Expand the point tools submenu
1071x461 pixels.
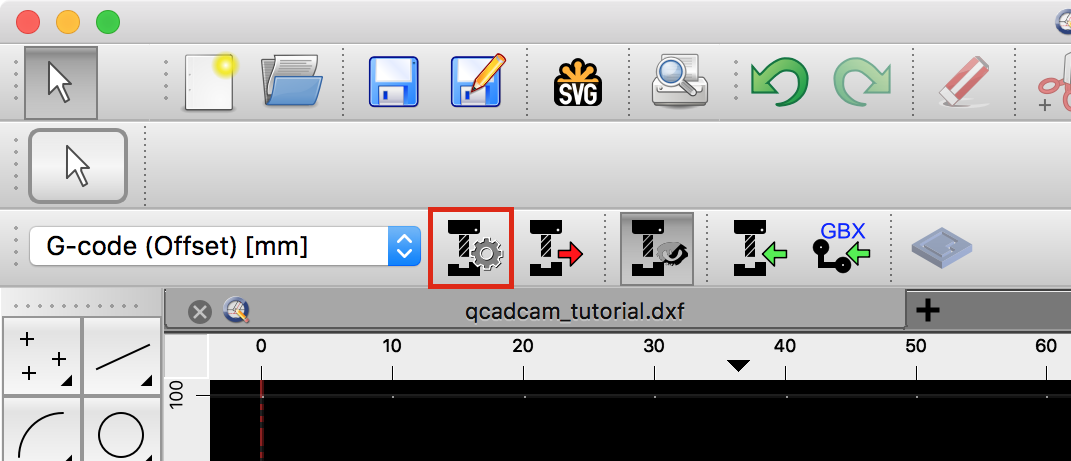pos(42,356)
